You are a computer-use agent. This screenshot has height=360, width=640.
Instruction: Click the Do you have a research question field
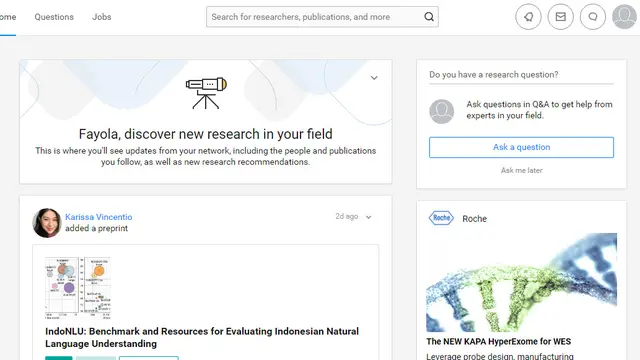coord(521,75)
